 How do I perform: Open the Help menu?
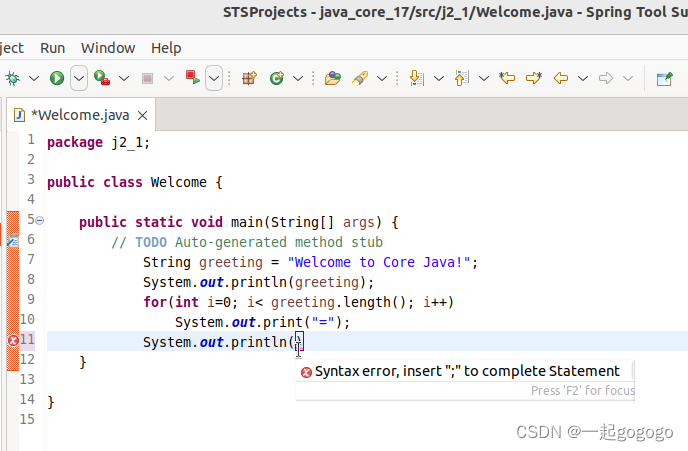click(x=166, y=48)
